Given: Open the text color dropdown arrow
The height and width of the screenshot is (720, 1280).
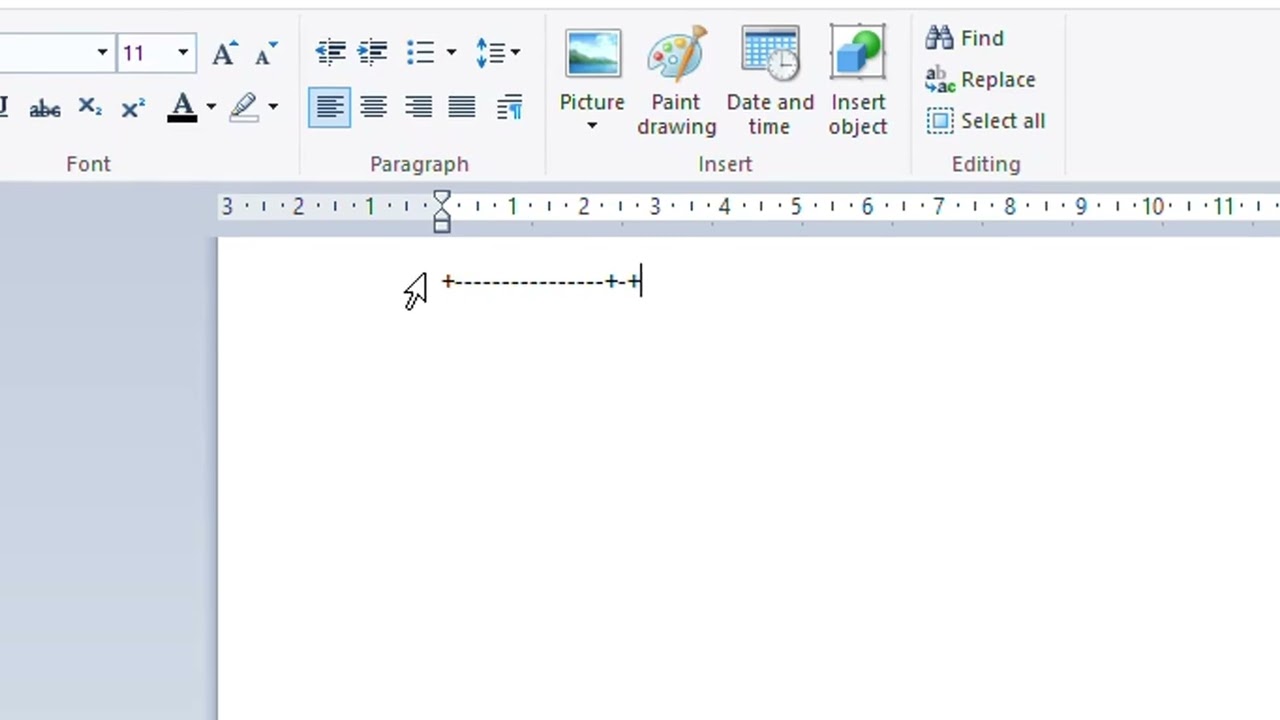Looking at the screenshot, I should click(211, 108).
